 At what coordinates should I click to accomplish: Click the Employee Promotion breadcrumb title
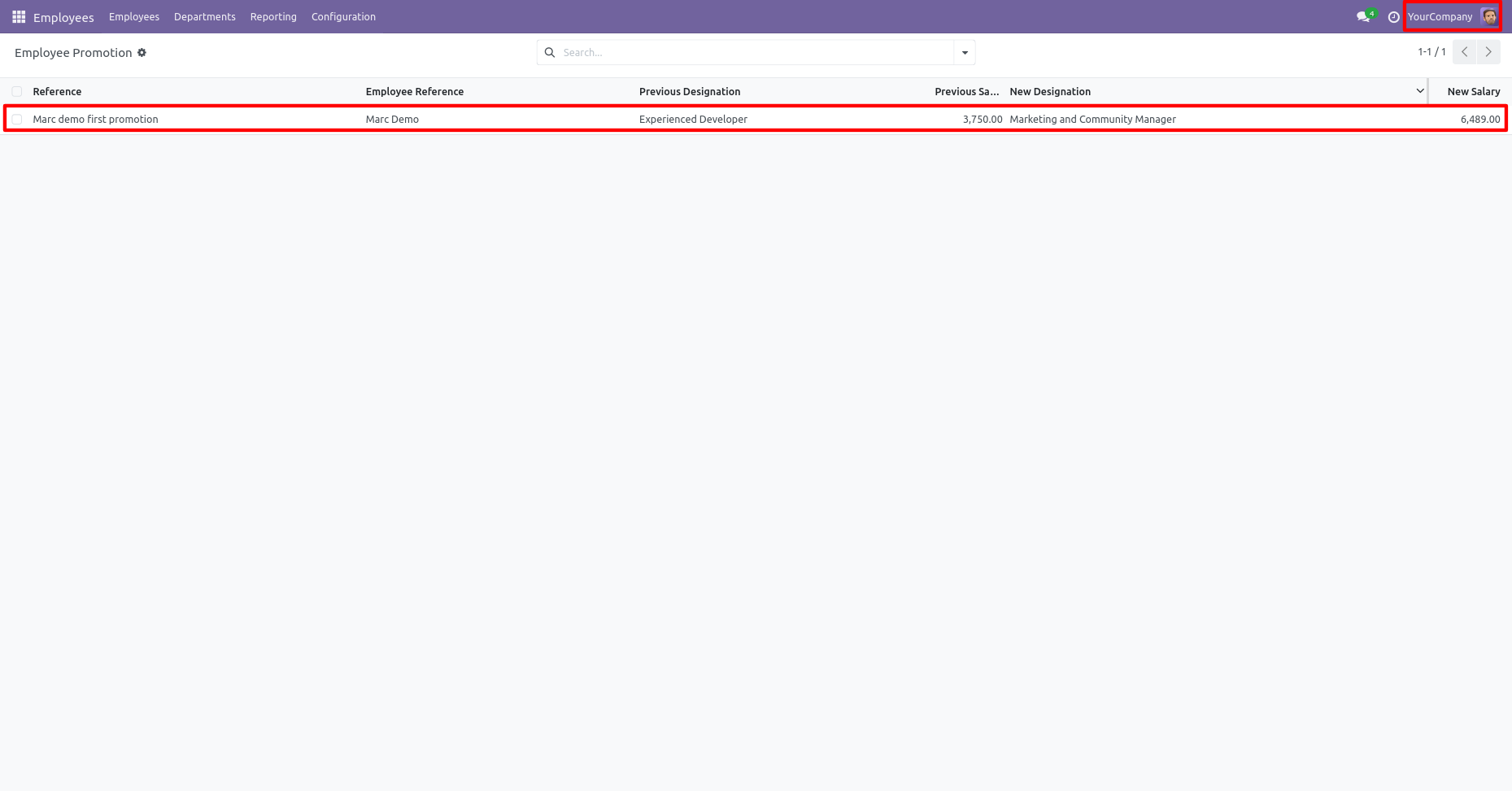pos(73,53)
